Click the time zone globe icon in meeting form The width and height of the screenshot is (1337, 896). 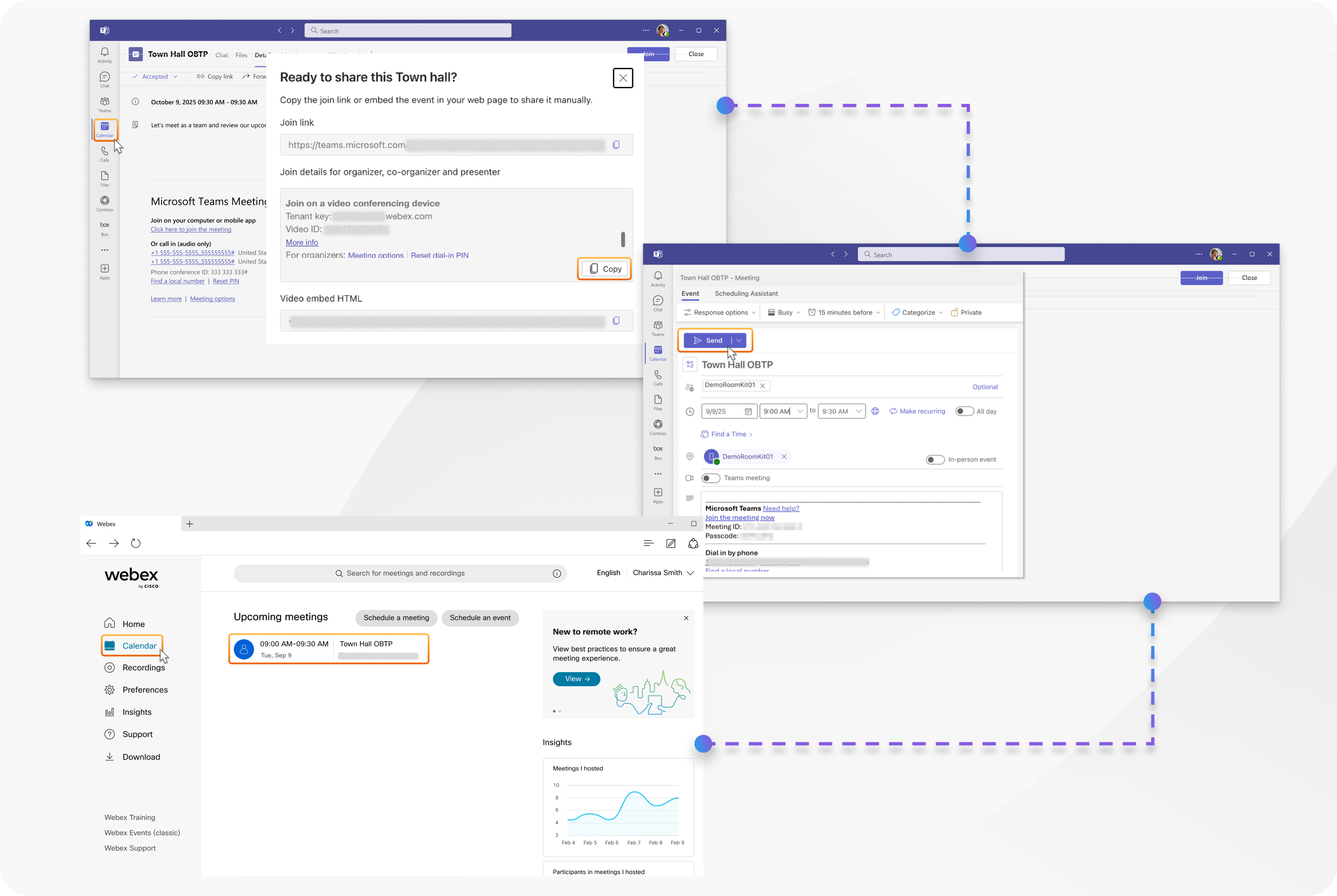[x=875, y=411]
